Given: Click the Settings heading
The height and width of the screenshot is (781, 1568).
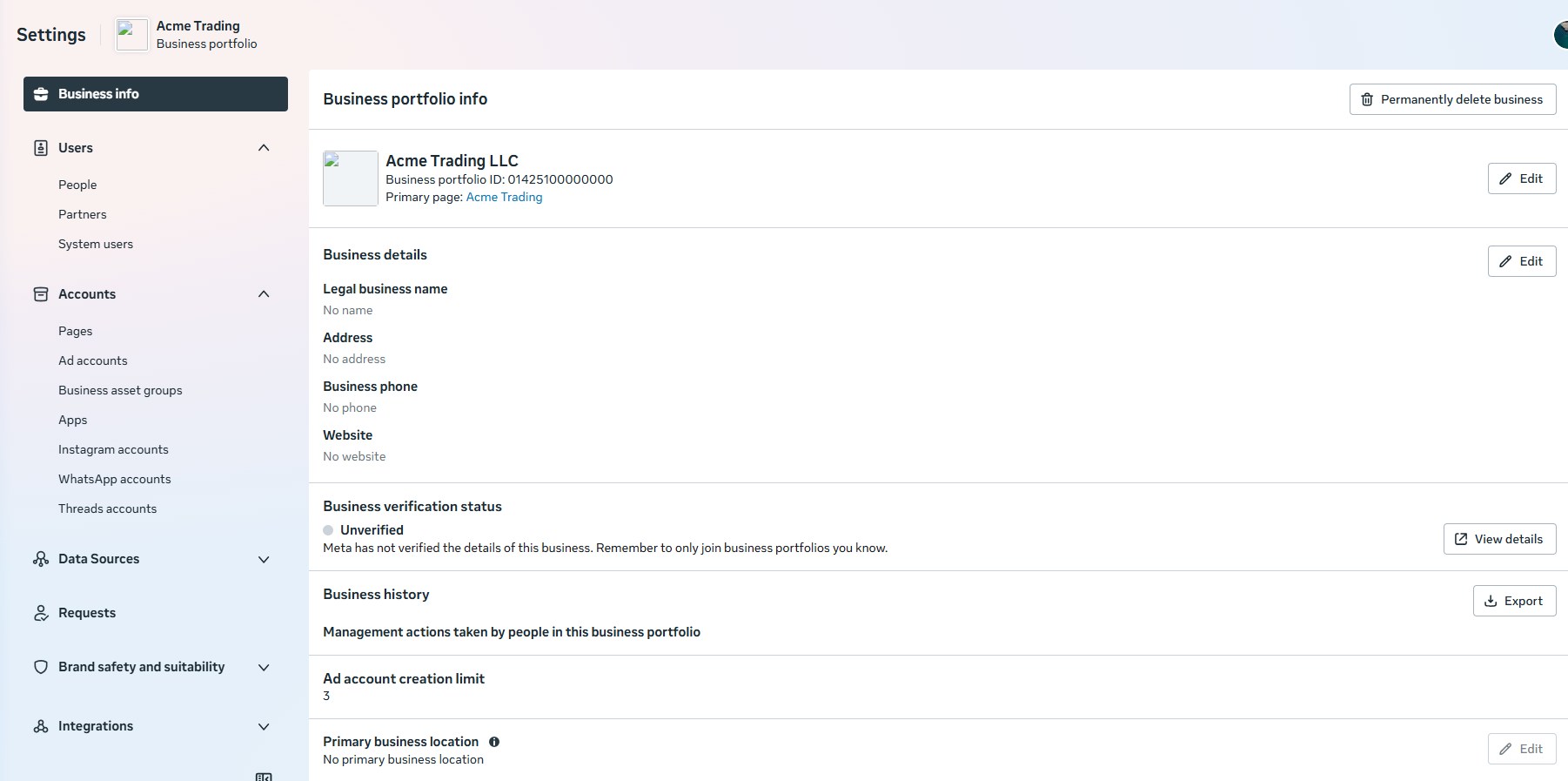Looking at the screenshot, I should tap(51, 35).
